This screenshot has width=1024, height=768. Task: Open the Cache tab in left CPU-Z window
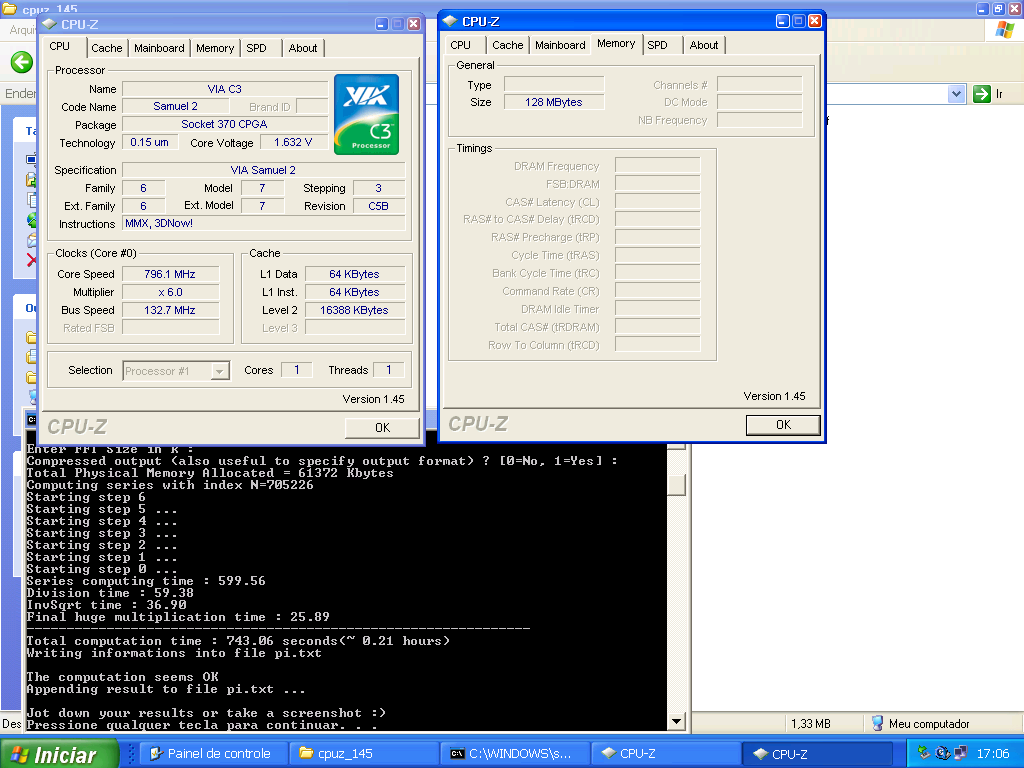pos(106,48)
